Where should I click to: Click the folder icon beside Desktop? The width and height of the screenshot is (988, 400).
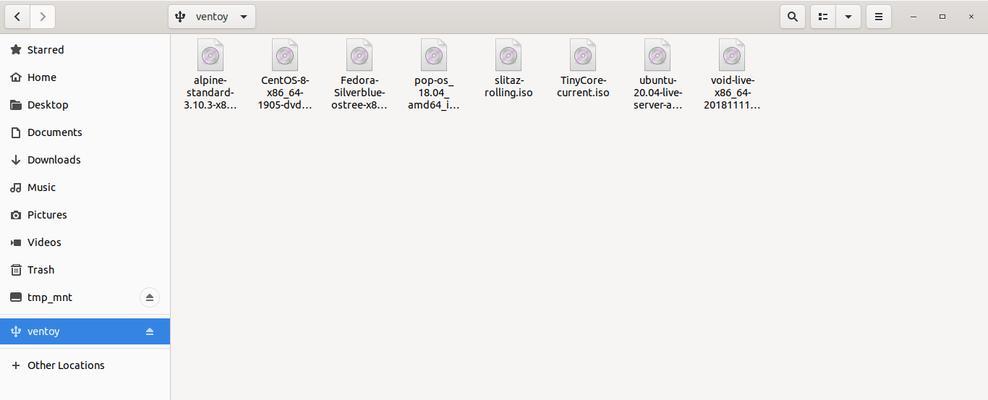coord(16,105)
